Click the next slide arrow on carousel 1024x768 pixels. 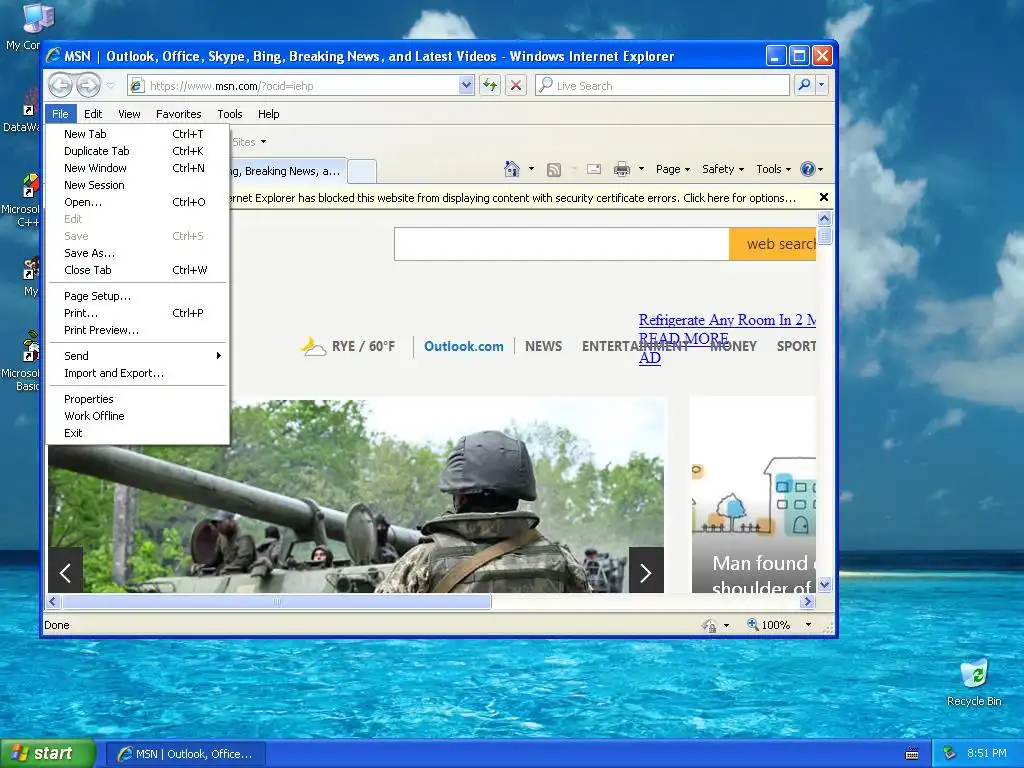646,573
